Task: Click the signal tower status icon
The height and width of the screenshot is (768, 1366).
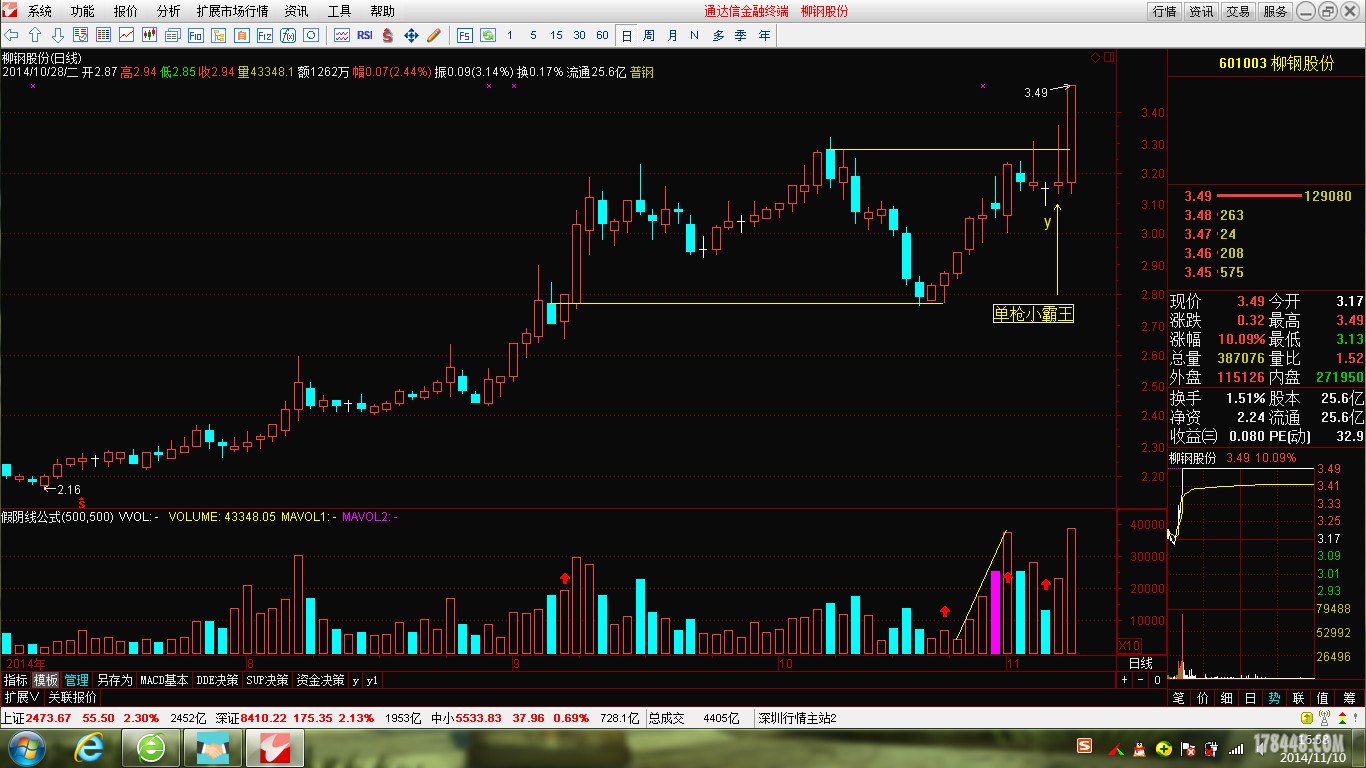Action: click(1323, 719)
